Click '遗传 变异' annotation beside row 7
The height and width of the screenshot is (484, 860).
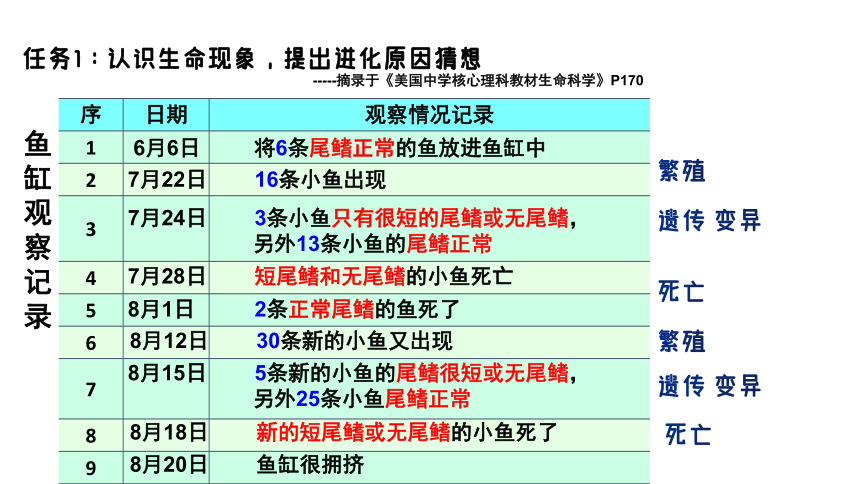tap(710, 386)
